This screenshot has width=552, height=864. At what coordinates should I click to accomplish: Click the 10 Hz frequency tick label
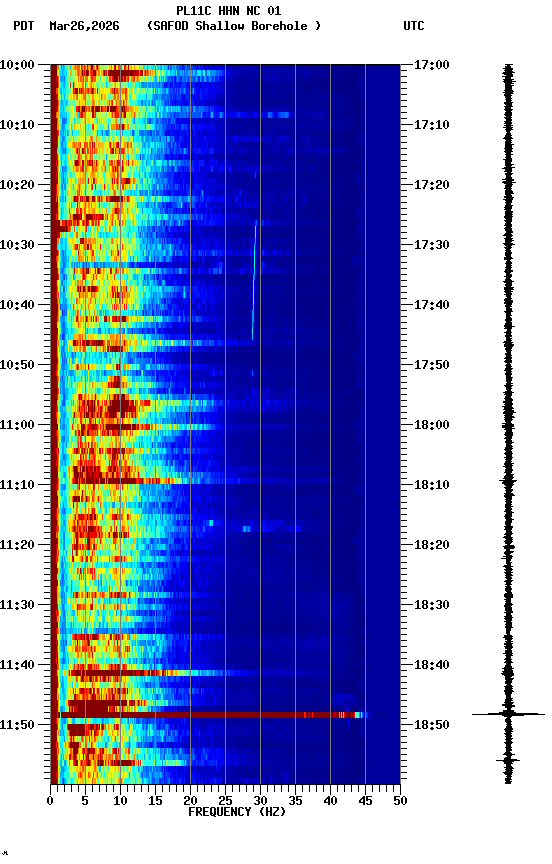(120, 801)
